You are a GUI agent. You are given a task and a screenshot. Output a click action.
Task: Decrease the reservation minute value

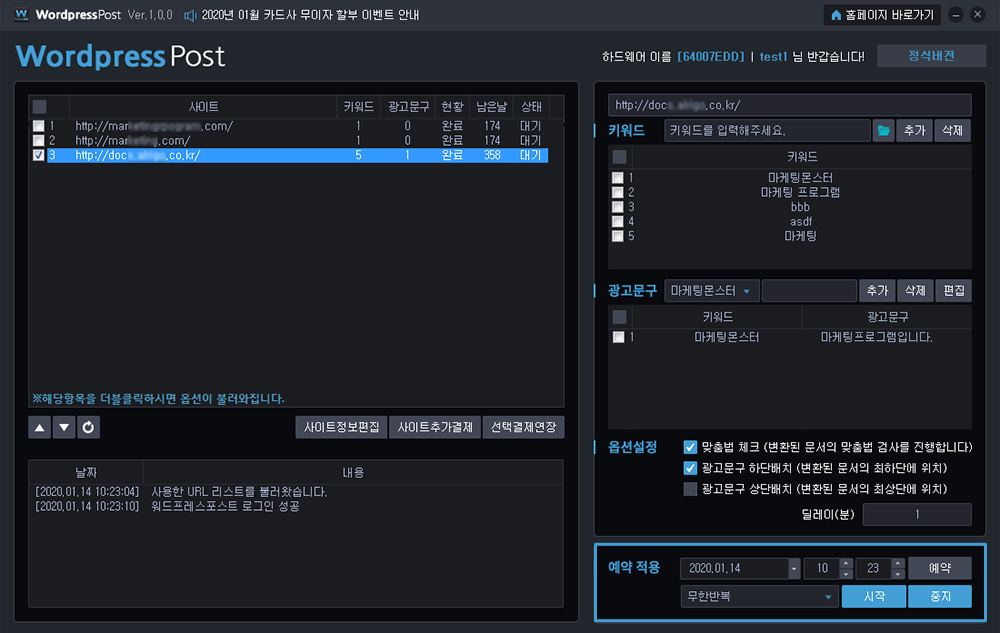898,574
